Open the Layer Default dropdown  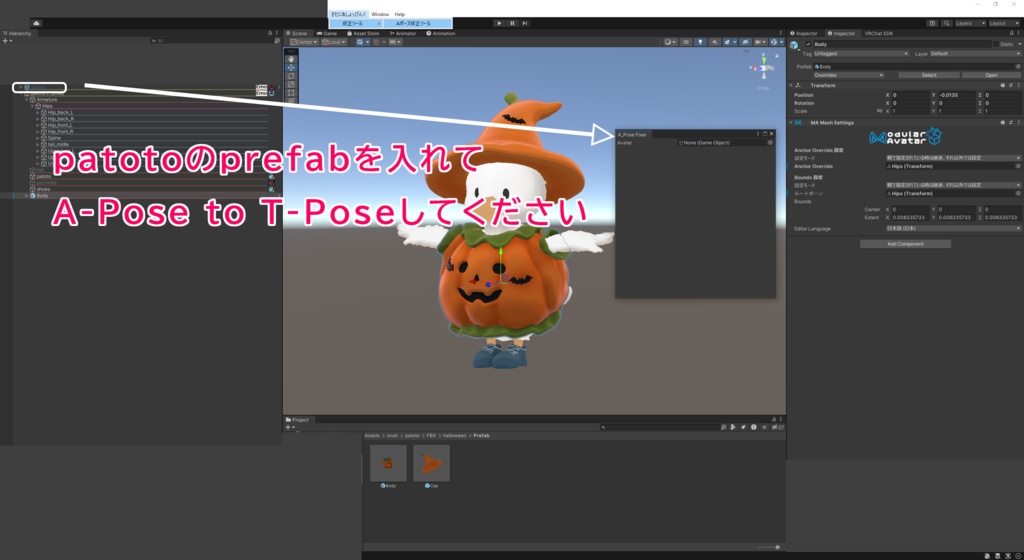(x=974, y=54)
